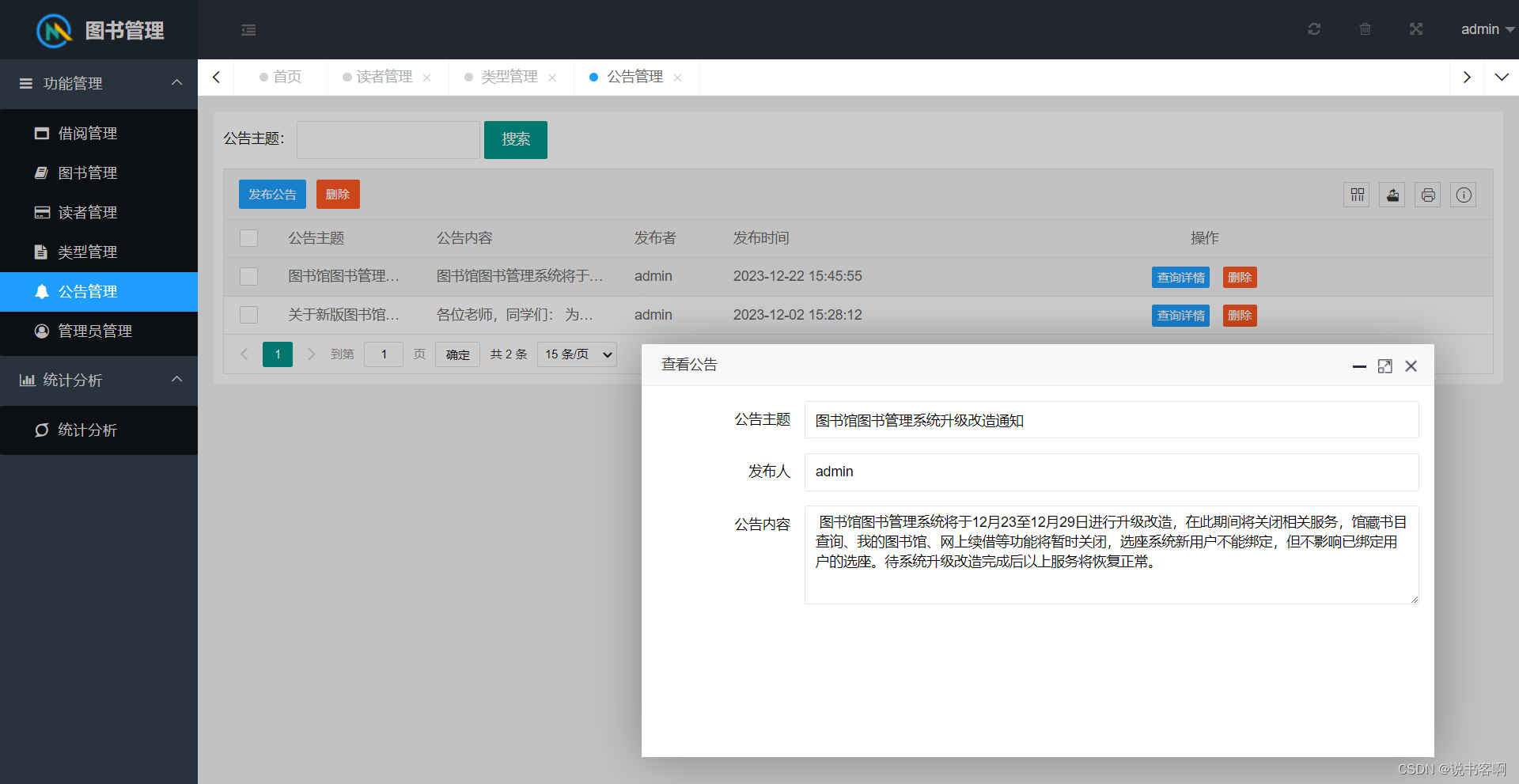Click cell 关于新版图书馆…
The height and width of the screenshot is (784, 1519).
(343, 315)
